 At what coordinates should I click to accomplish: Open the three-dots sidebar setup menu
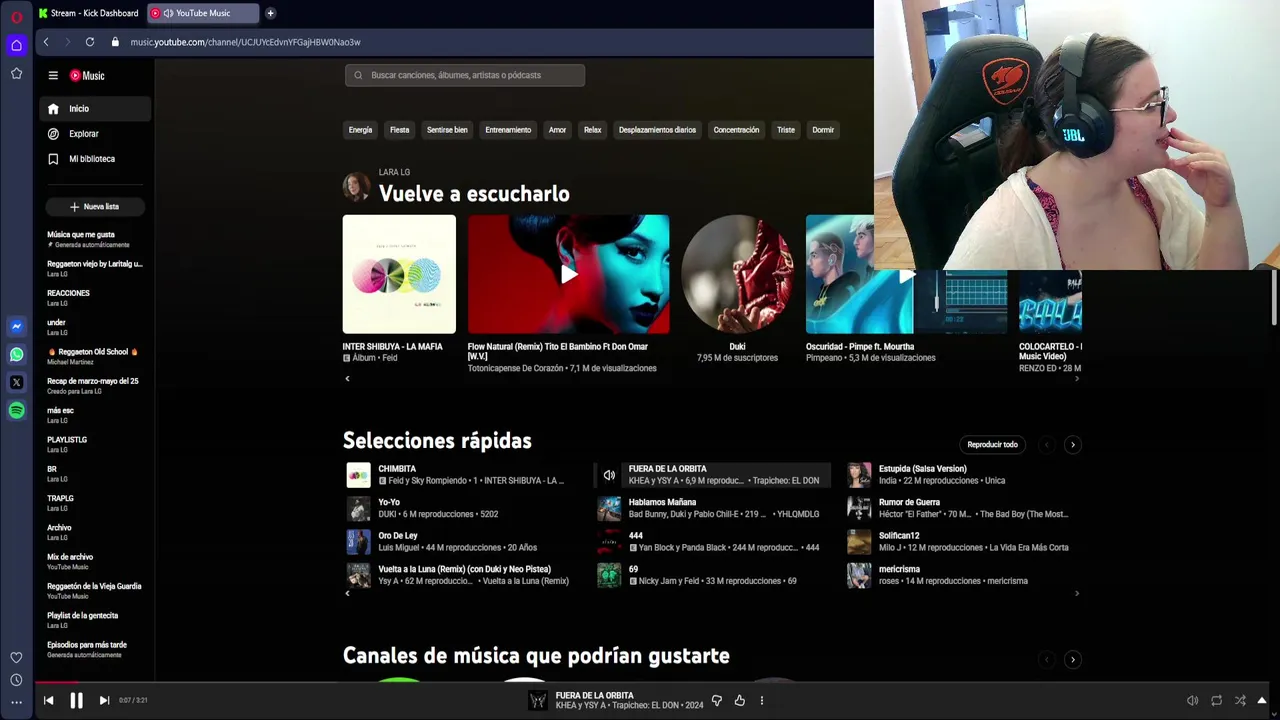(16, 702)
